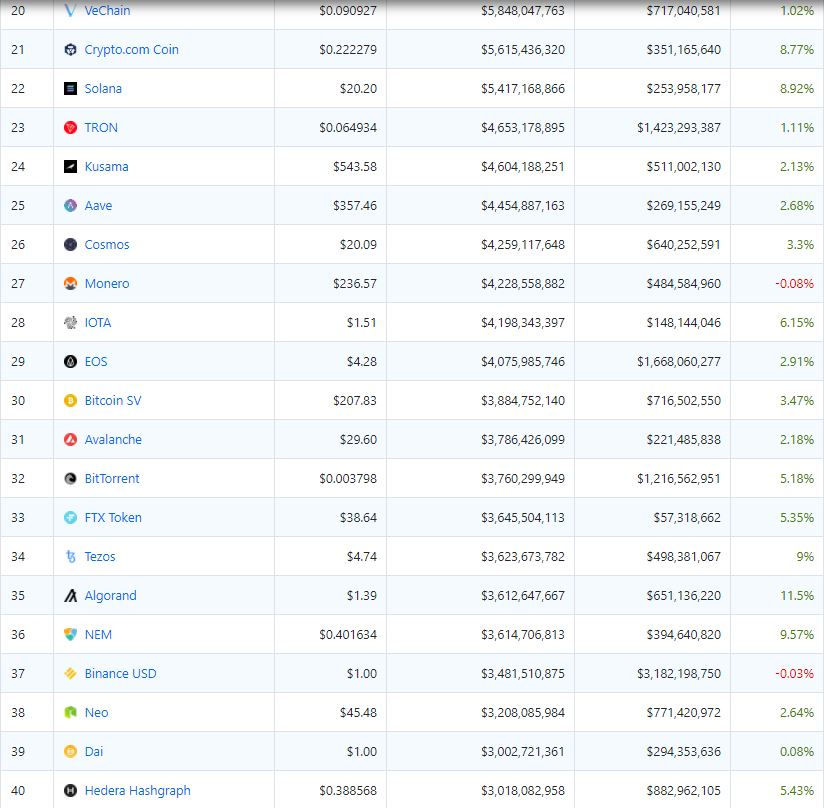This screenshot has width=824, height=808.
Task: Select Dai market cap $3,002,721,361
Action: 523,751
